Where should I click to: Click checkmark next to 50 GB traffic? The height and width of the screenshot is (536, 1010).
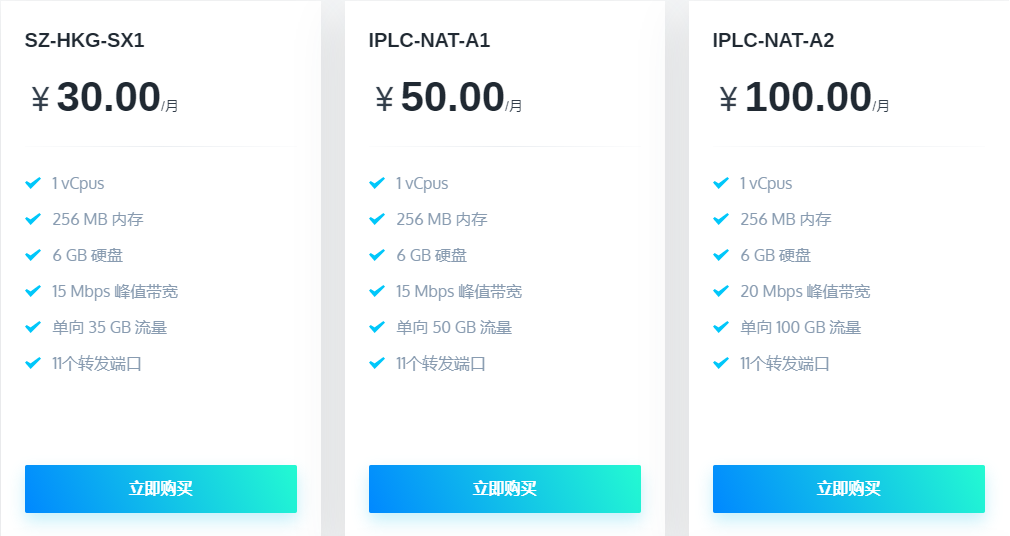click(x=377, y=327)
